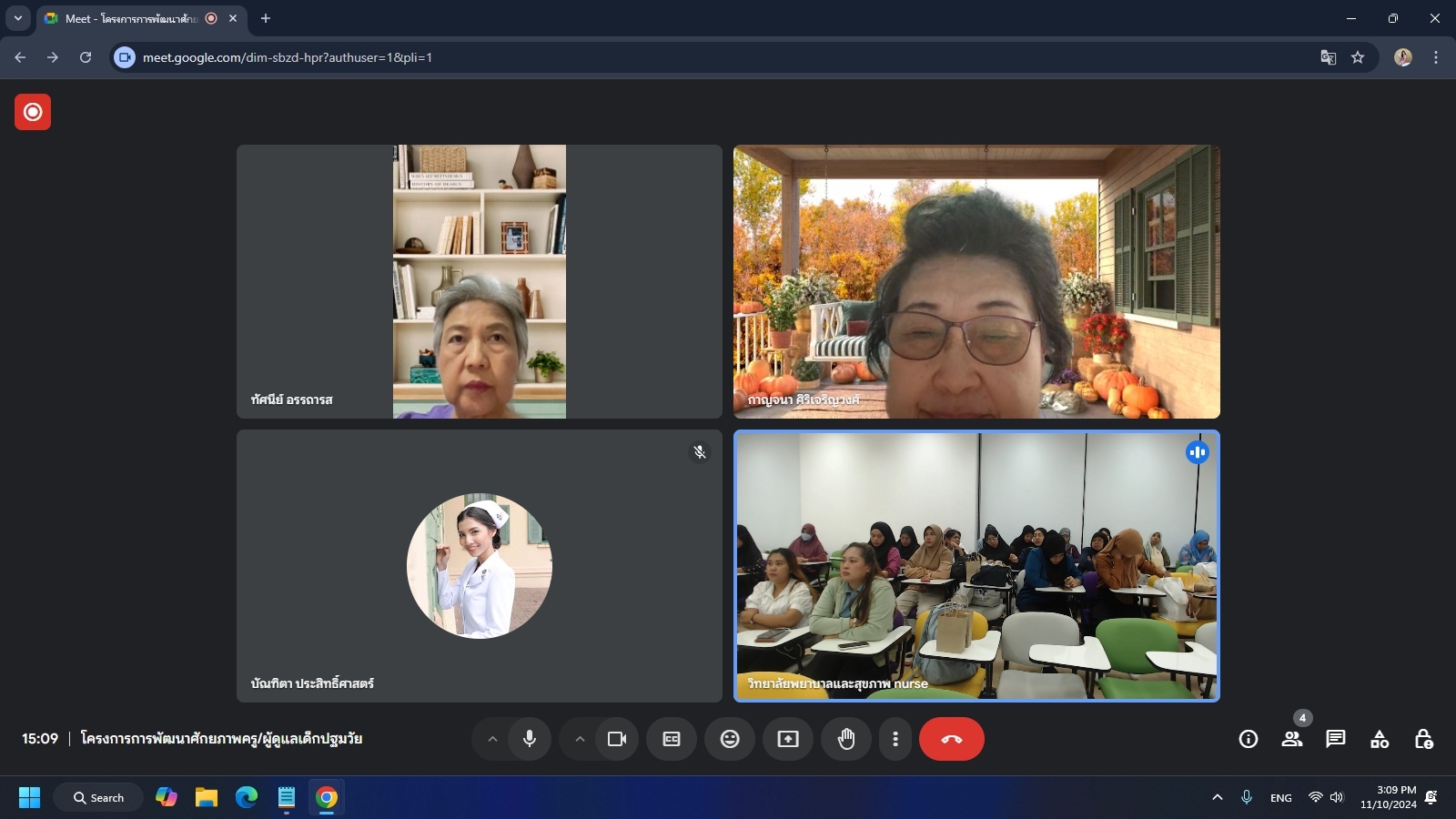Open File Explorer from the taskbar
Viewport: 1456px width, 819px height.
207,798
